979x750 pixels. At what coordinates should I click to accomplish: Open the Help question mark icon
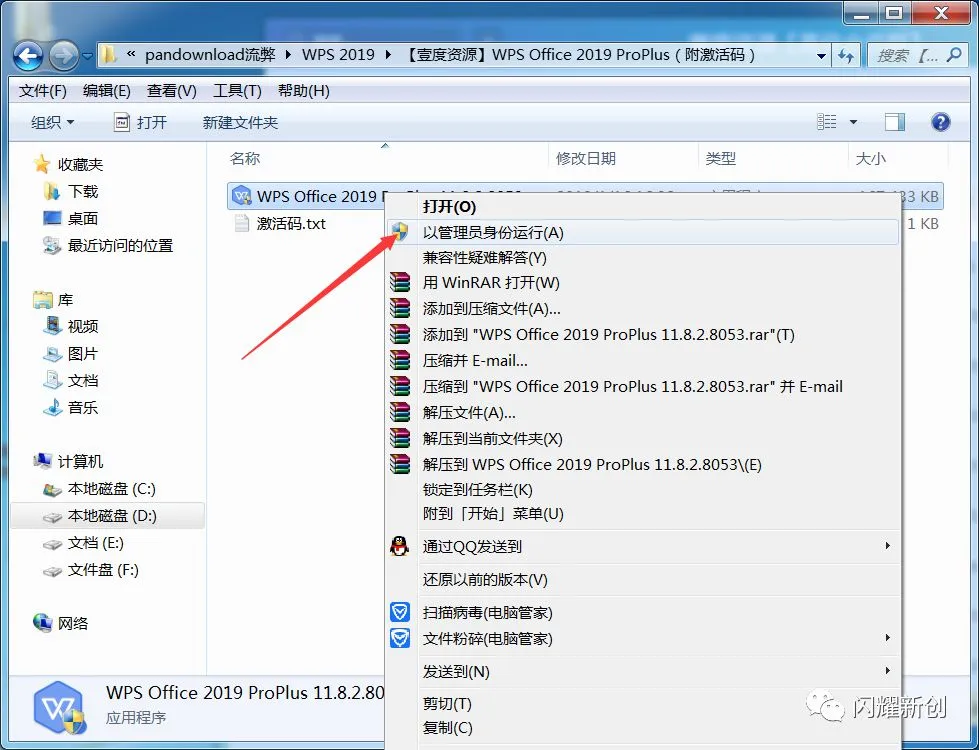coord(940,122)
